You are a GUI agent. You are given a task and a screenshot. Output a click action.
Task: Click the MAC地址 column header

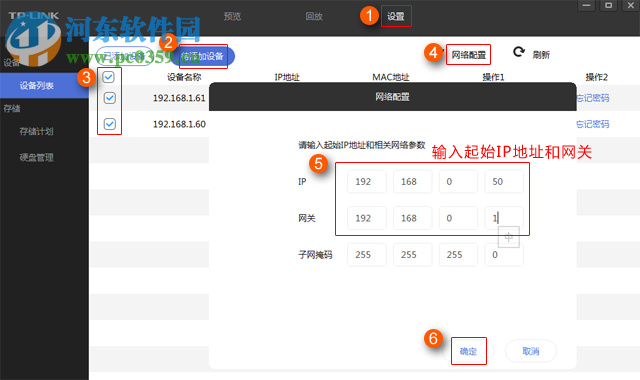point(391,77)
